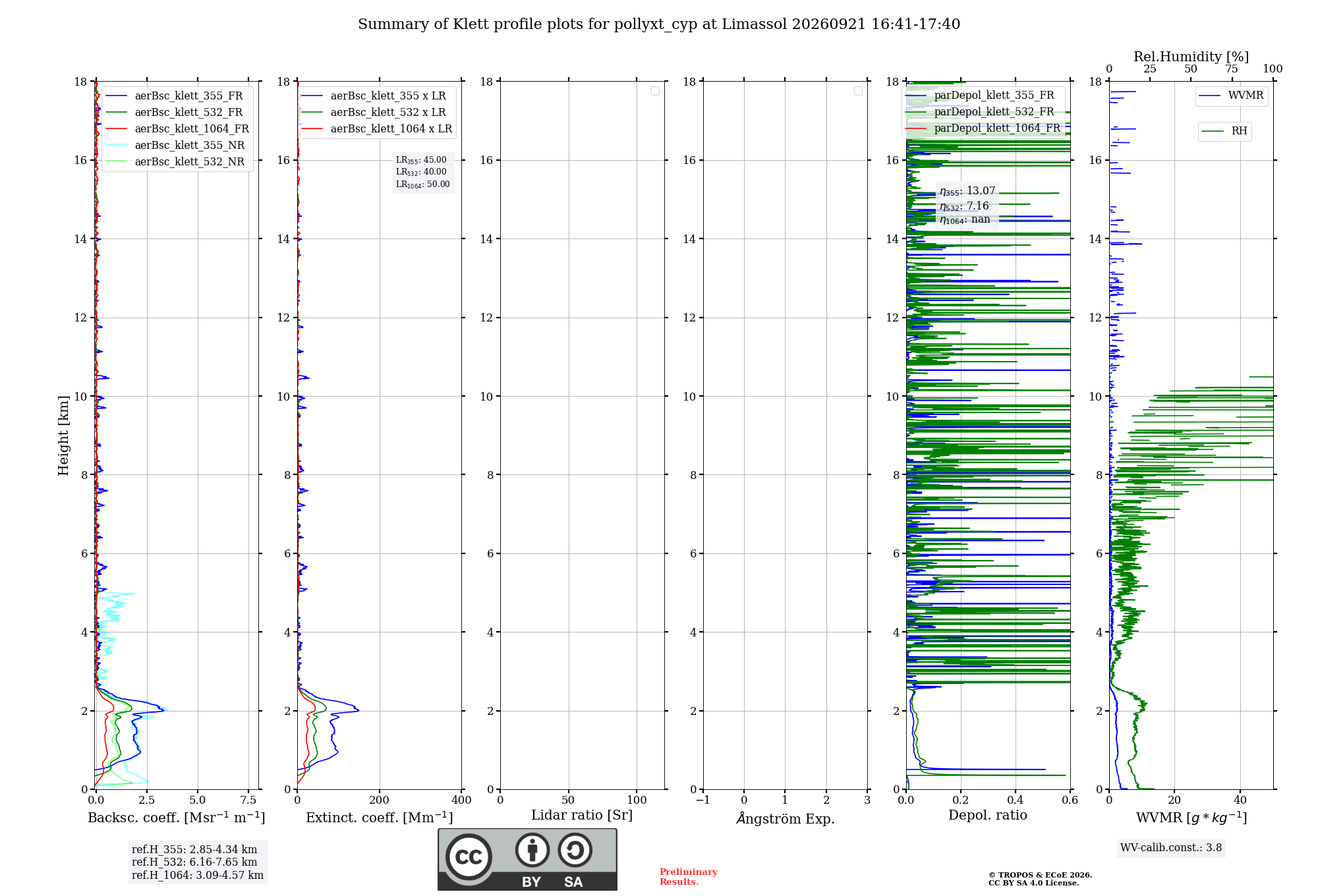Screen dimensions: 1318x896
Task: Click the Lidar ratio [Sr] axis label
Action: coord(582,816)
